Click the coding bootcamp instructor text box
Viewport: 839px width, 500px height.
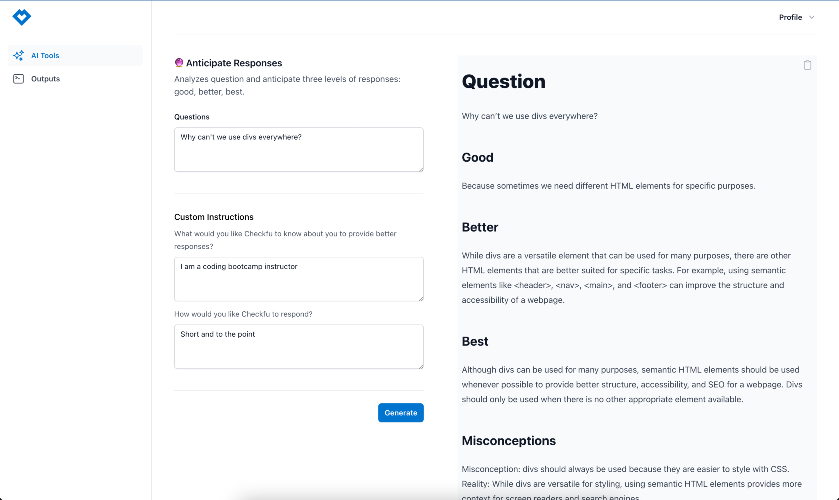299,279
